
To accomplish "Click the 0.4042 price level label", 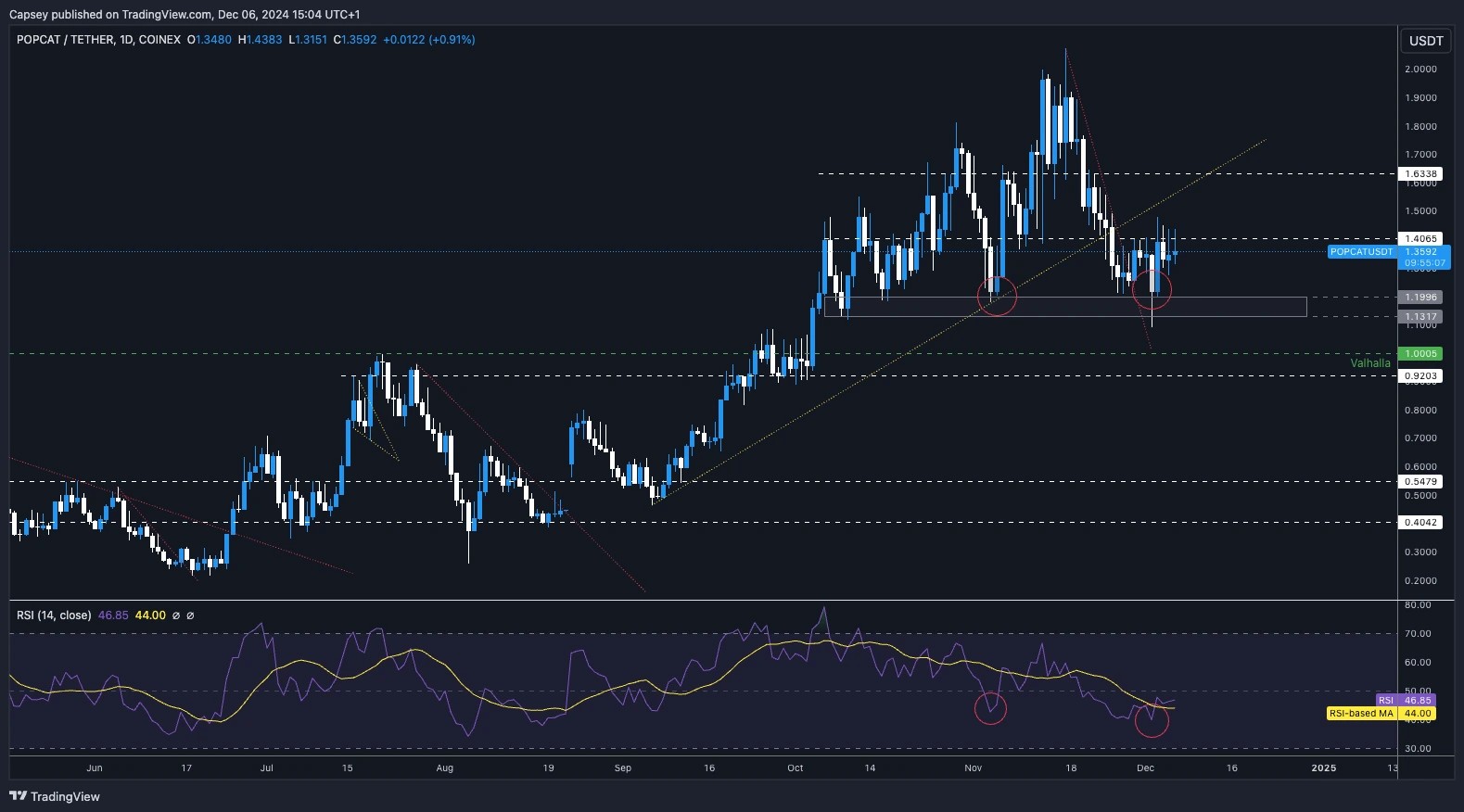I will 1420,522.
